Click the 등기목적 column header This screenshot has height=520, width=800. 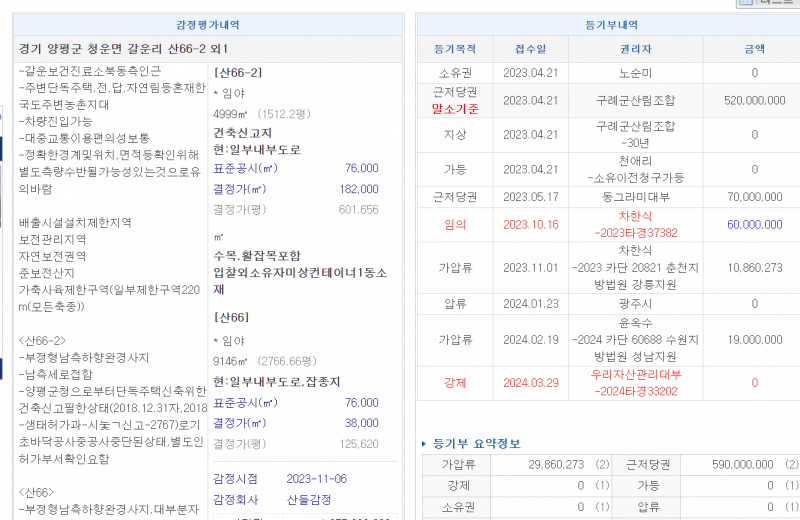(455, 48)
